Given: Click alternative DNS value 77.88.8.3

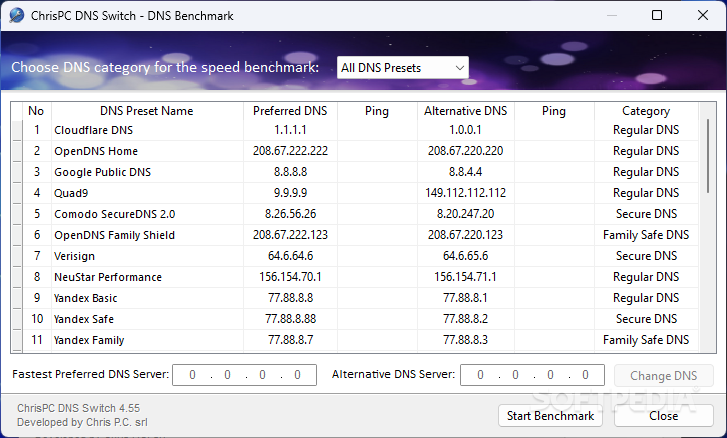Looking at the screenshot, I should click(466, 340).
